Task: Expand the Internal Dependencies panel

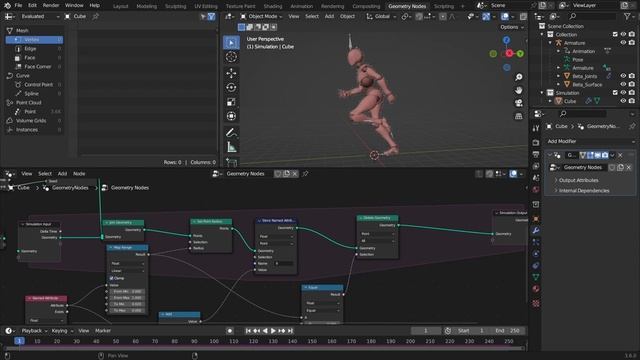Action: click(583, 191)
